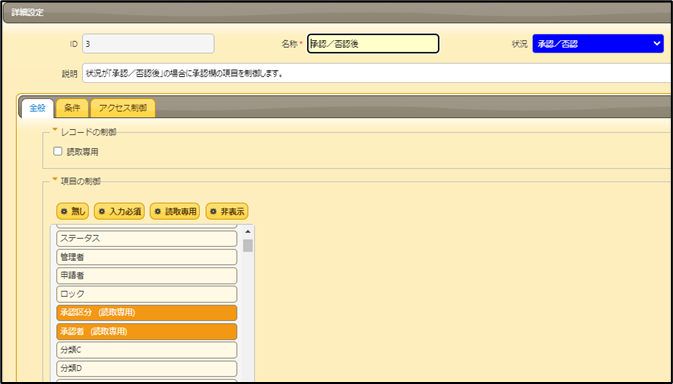
Task: Select ロック in the item list
Action: coord(147,294)
